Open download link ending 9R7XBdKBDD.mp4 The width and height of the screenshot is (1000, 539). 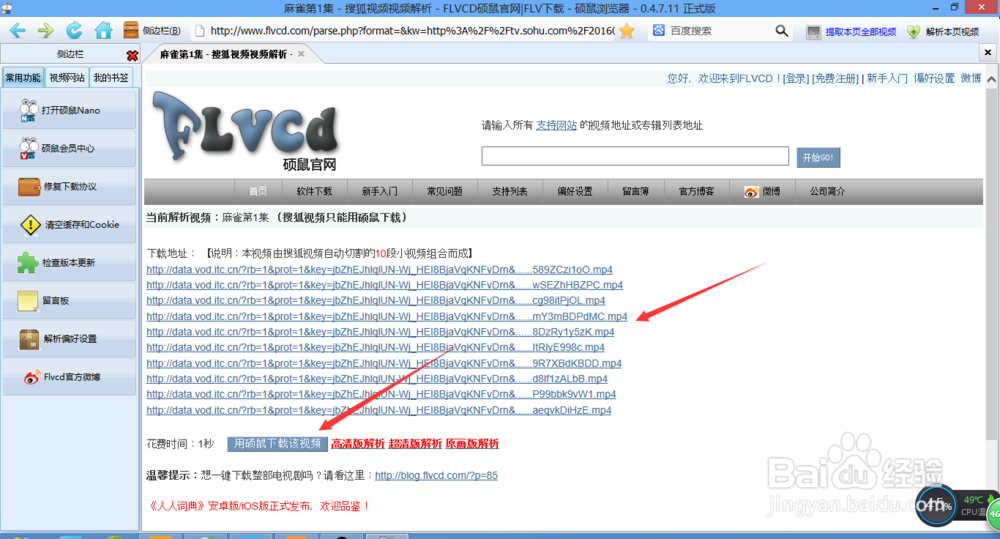pyautogui.click(x=384, y=364)
